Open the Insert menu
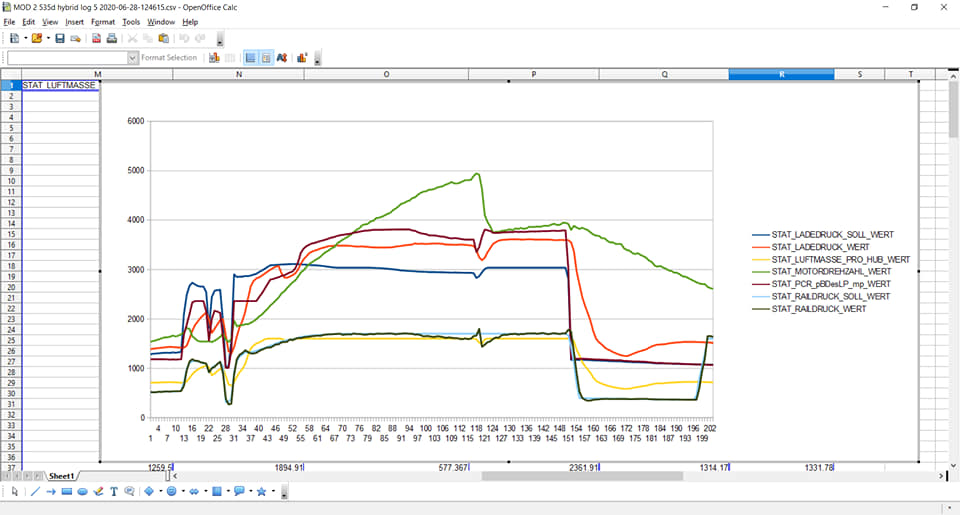960x515 pixels. (x=75, y=21)
